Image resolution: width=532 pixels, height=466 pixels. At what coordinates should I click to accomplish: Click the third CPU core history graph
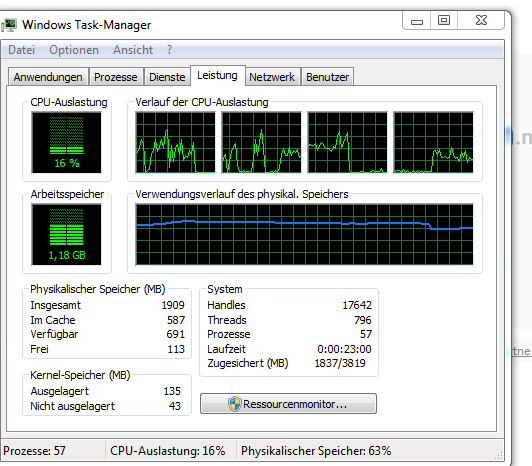click(347, 143)
